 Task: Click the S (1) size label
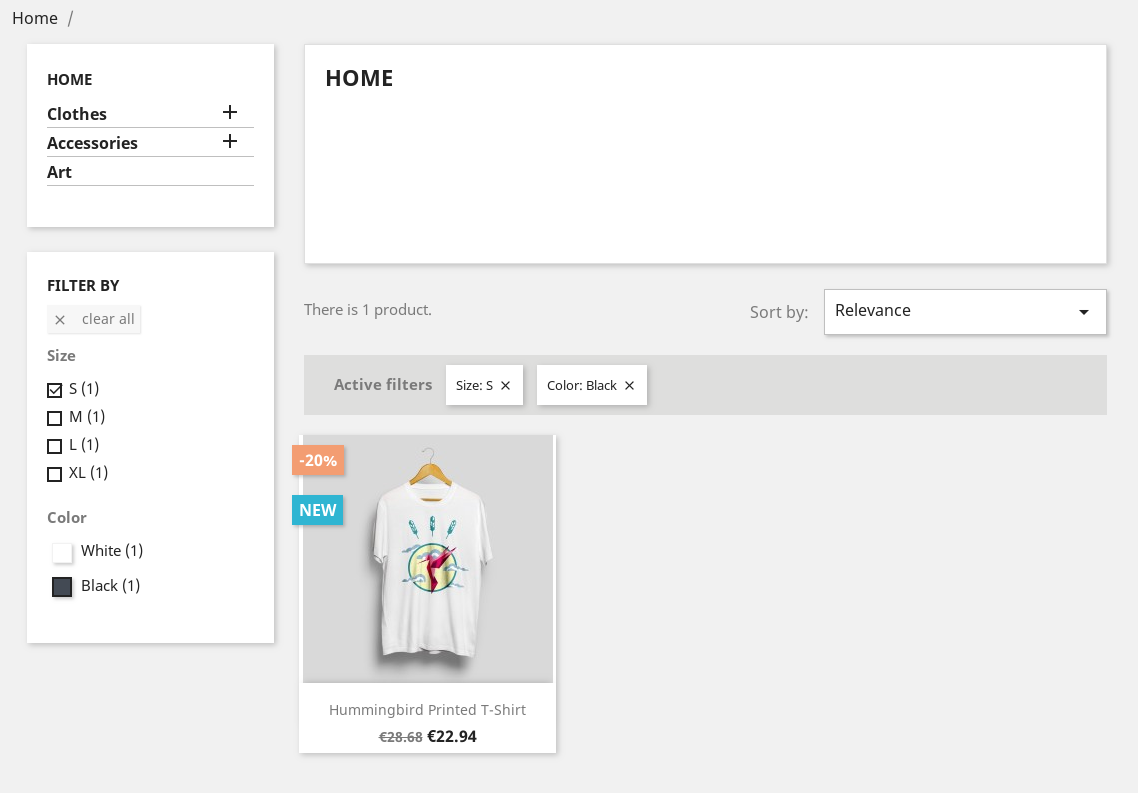point(84,389)
